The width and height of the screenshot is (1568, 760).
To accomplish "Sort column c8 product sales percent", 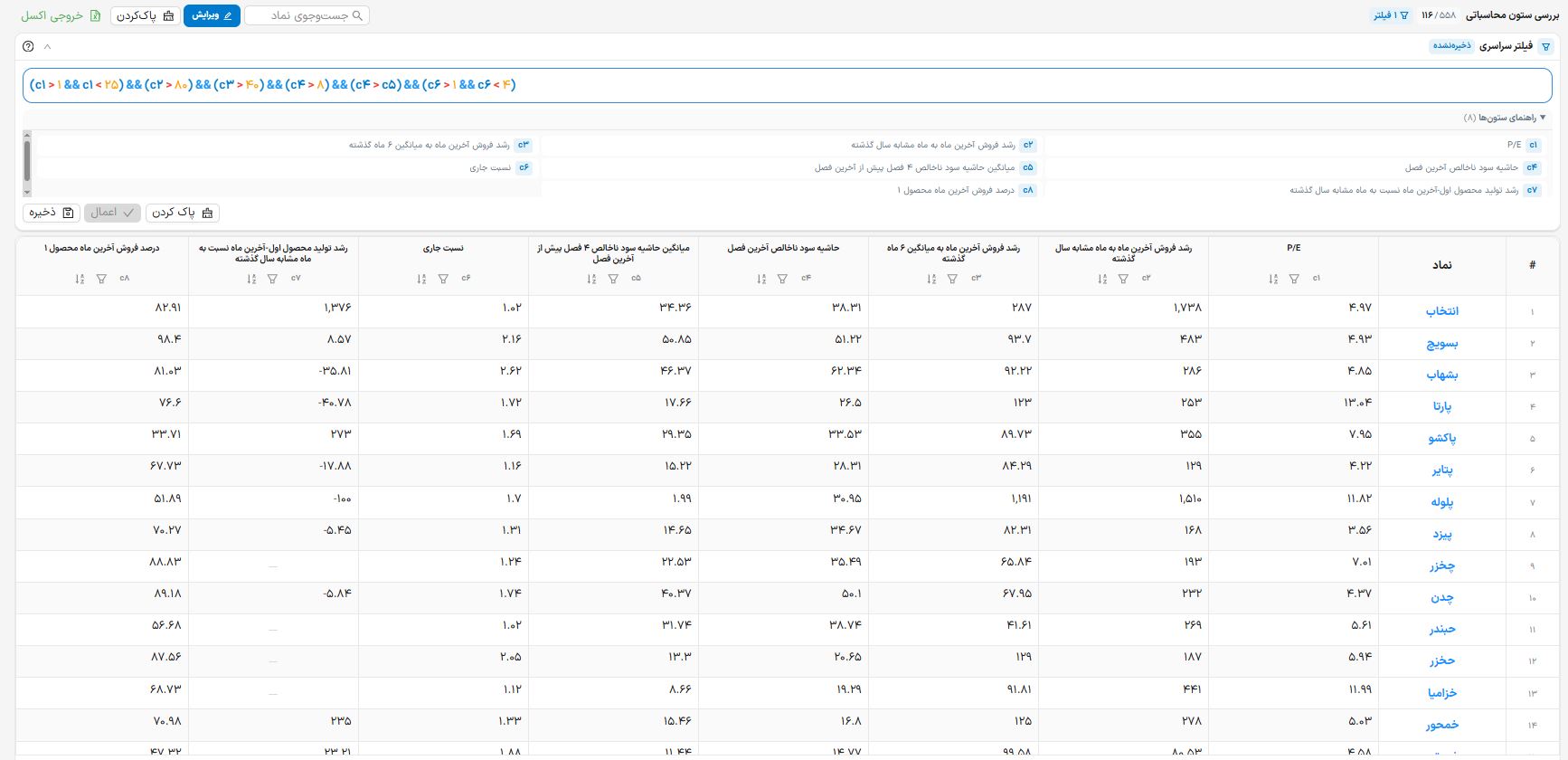I will tap(80, 279).
